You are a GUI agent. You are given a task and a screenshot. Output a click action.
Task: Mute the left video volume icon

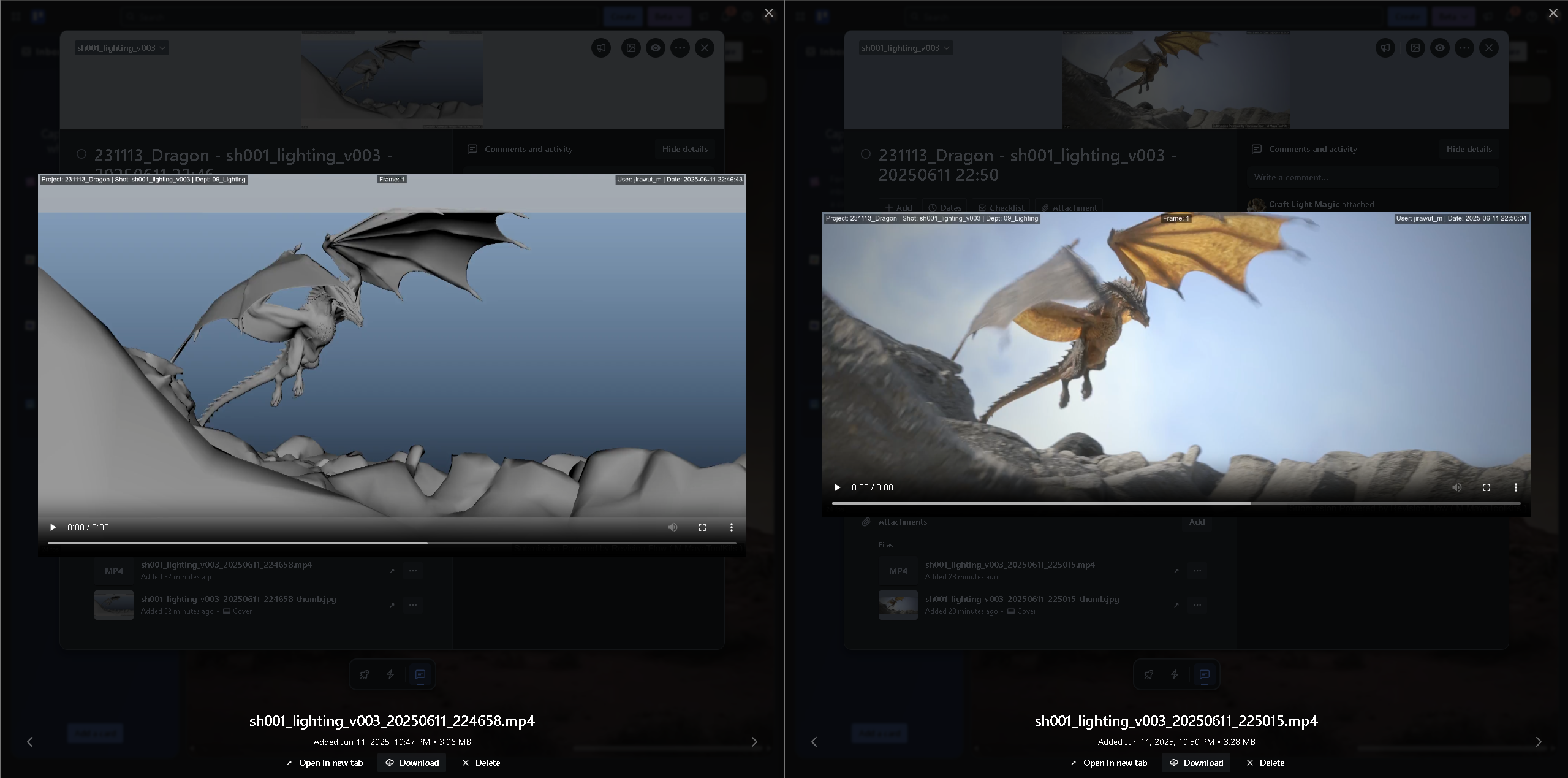point(673,527)
